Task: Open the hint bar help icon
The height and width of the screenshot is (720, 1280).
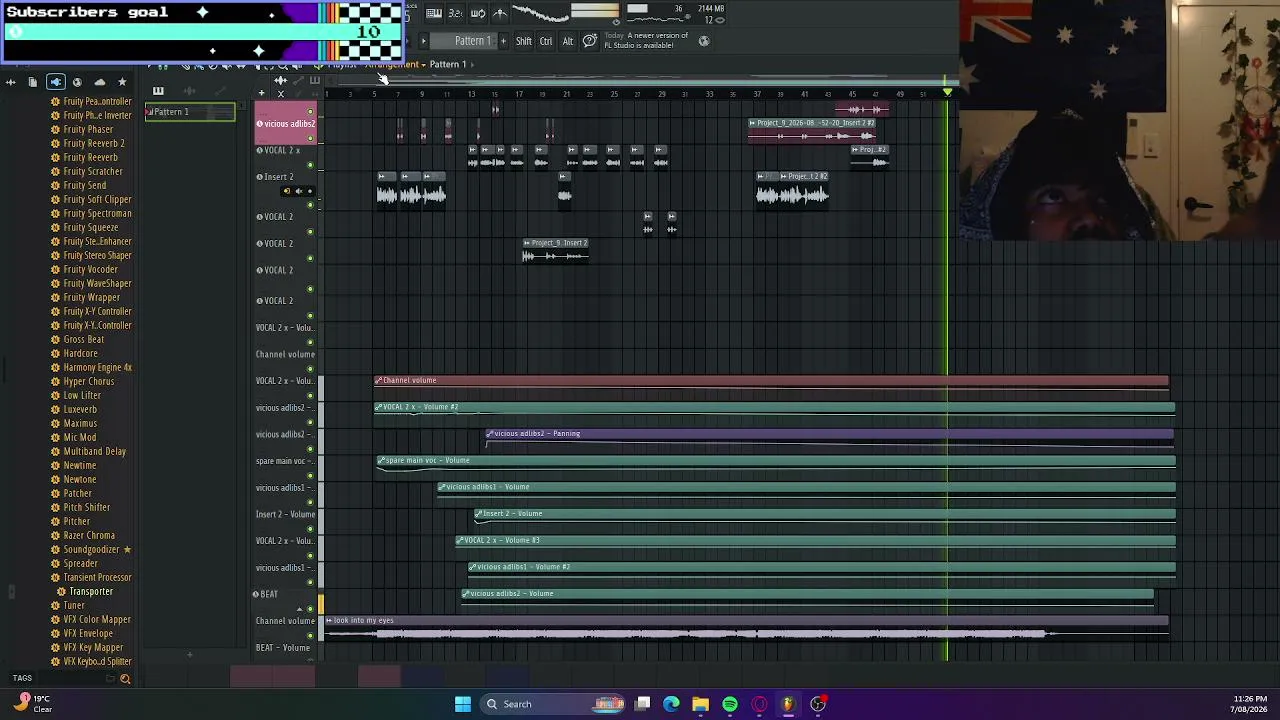Action: (590, 41)
